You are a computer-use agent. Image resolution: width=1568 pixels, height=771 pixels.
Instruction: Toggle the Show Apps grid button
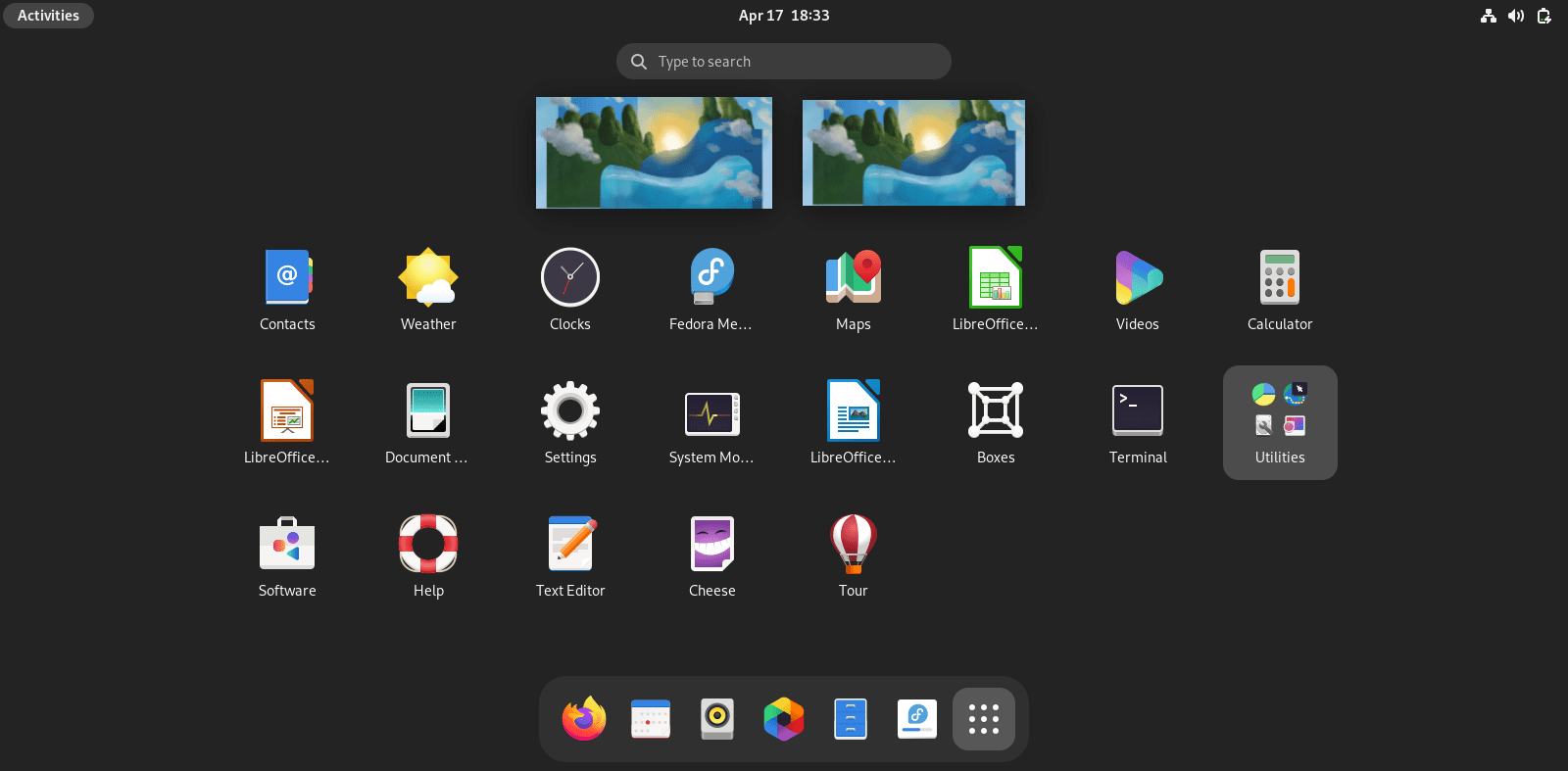[984, 719]
